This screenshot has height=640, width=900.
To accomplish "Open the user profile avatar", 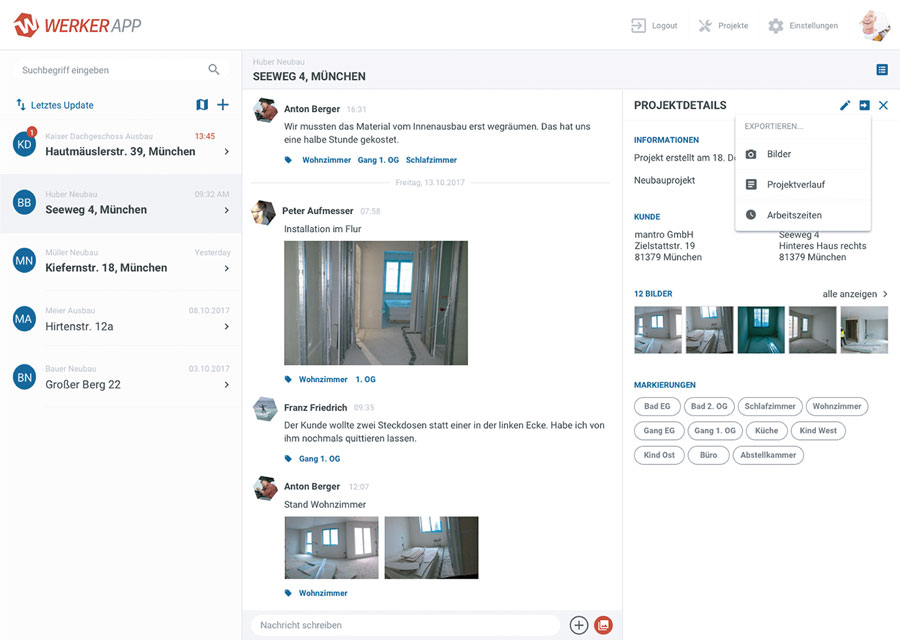I will click(x=874, y=25).
